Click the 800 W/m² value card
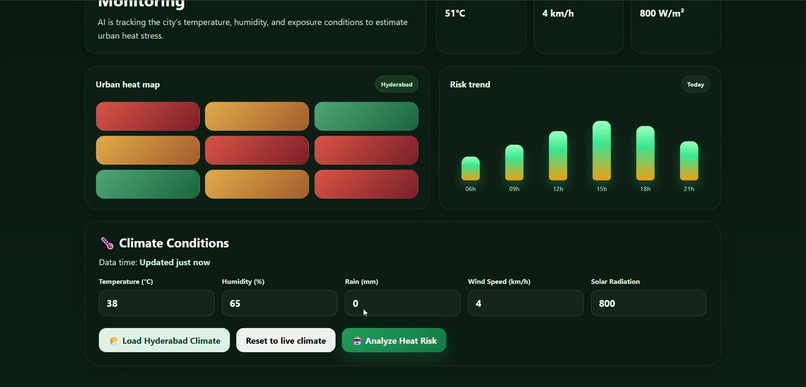806x387 pixels. click(x=675, y=26)
